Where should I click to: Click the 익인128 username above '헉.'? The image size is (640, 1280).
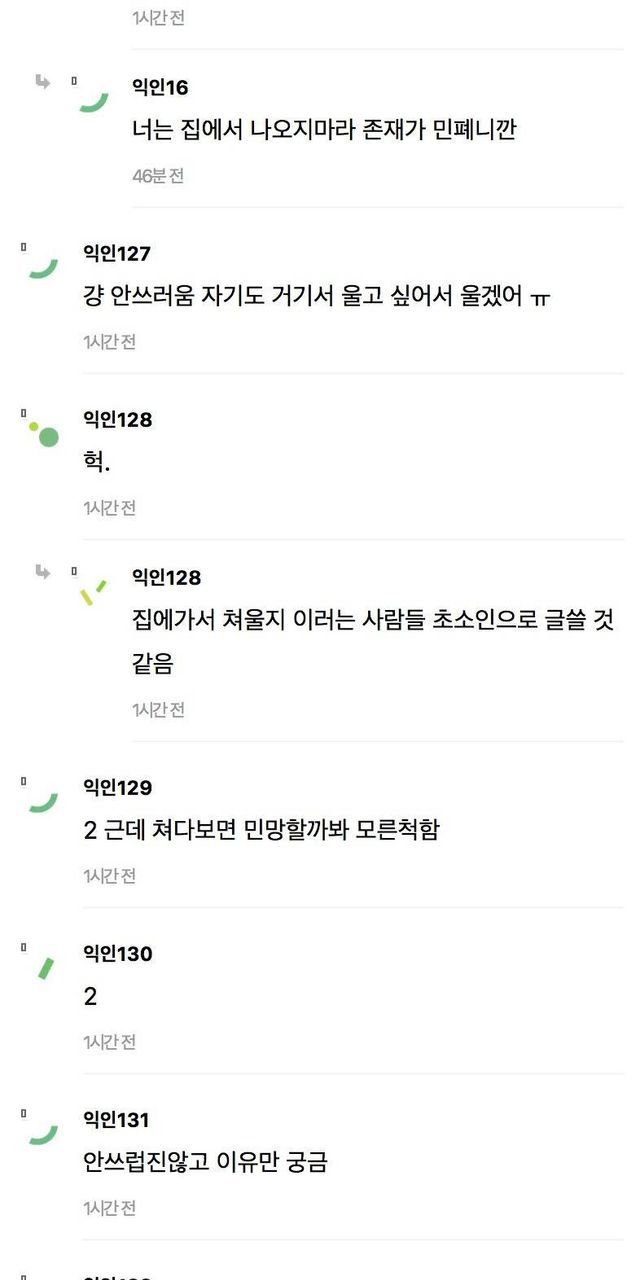(117, 420)
